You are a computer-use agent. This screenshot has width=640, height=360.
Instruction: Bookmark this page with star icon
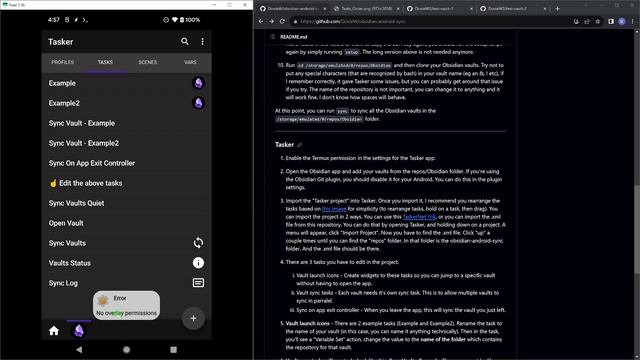tap(598, 21)
